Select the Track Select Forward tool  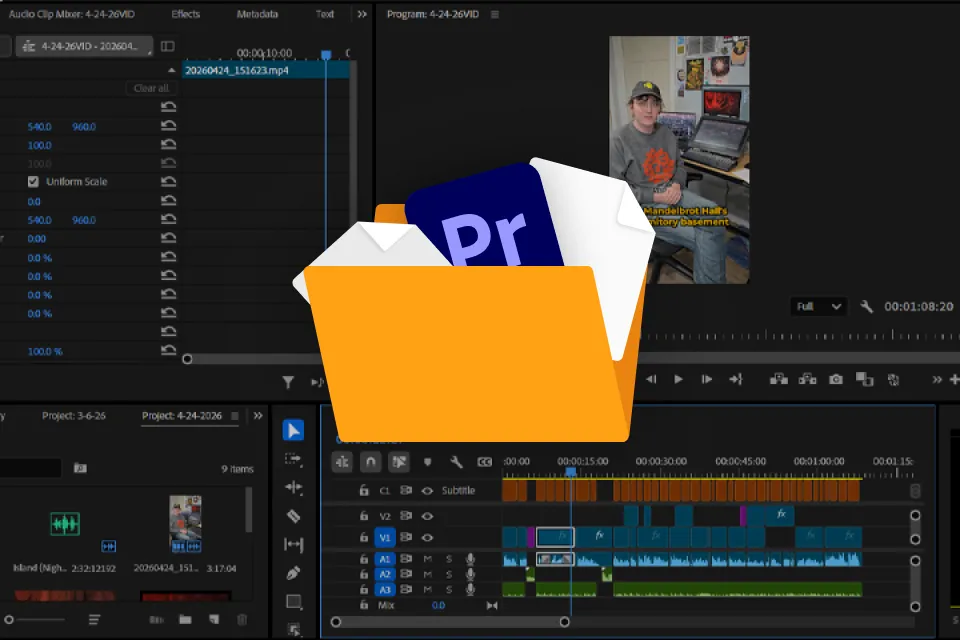click(294, 459)
